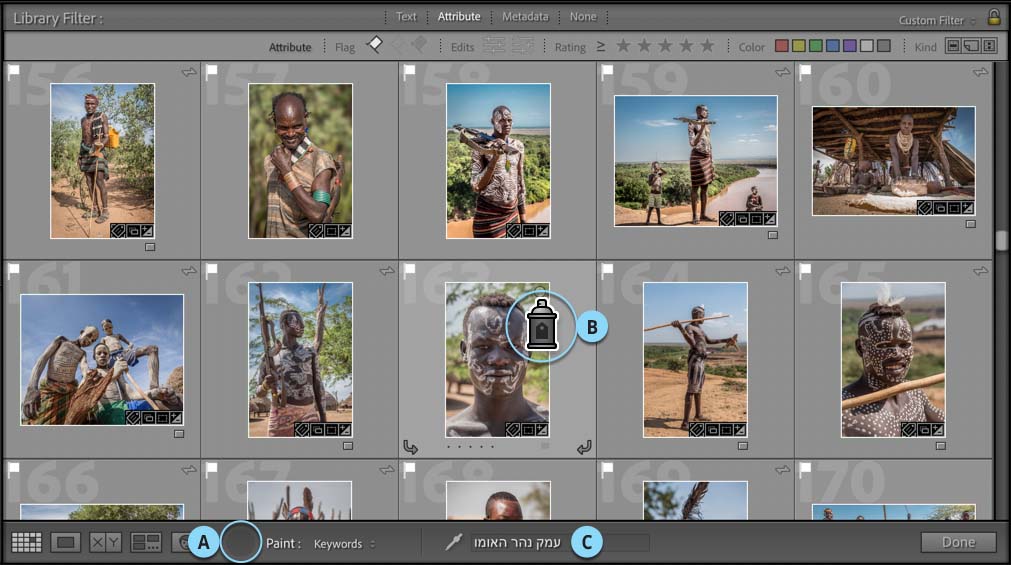Filter Kind by virtual copies icon
The height and width of the screenshot is (565, 1011).
971,46
